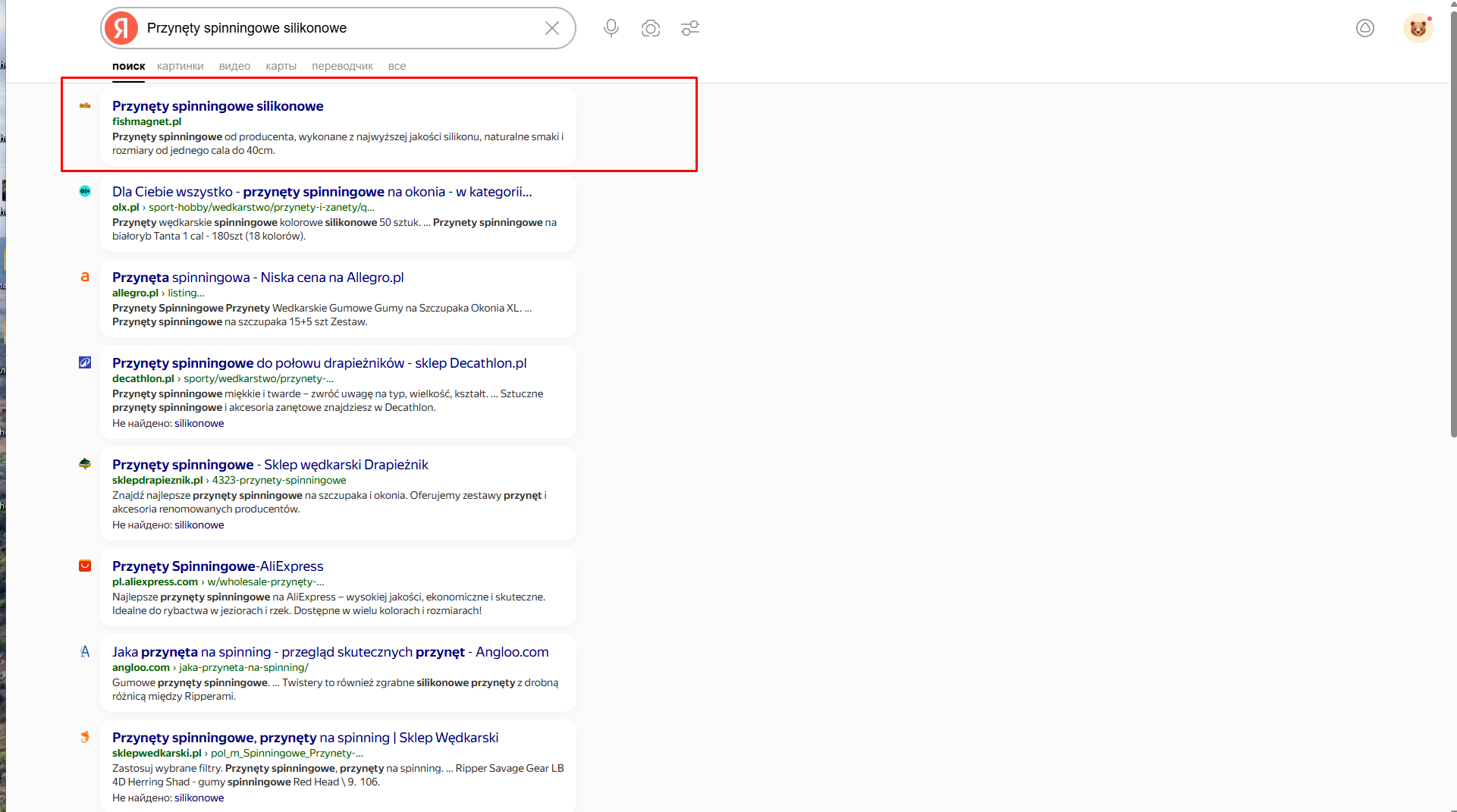Open OLX result Dla Ciebie wszystko

click(322, 192)
